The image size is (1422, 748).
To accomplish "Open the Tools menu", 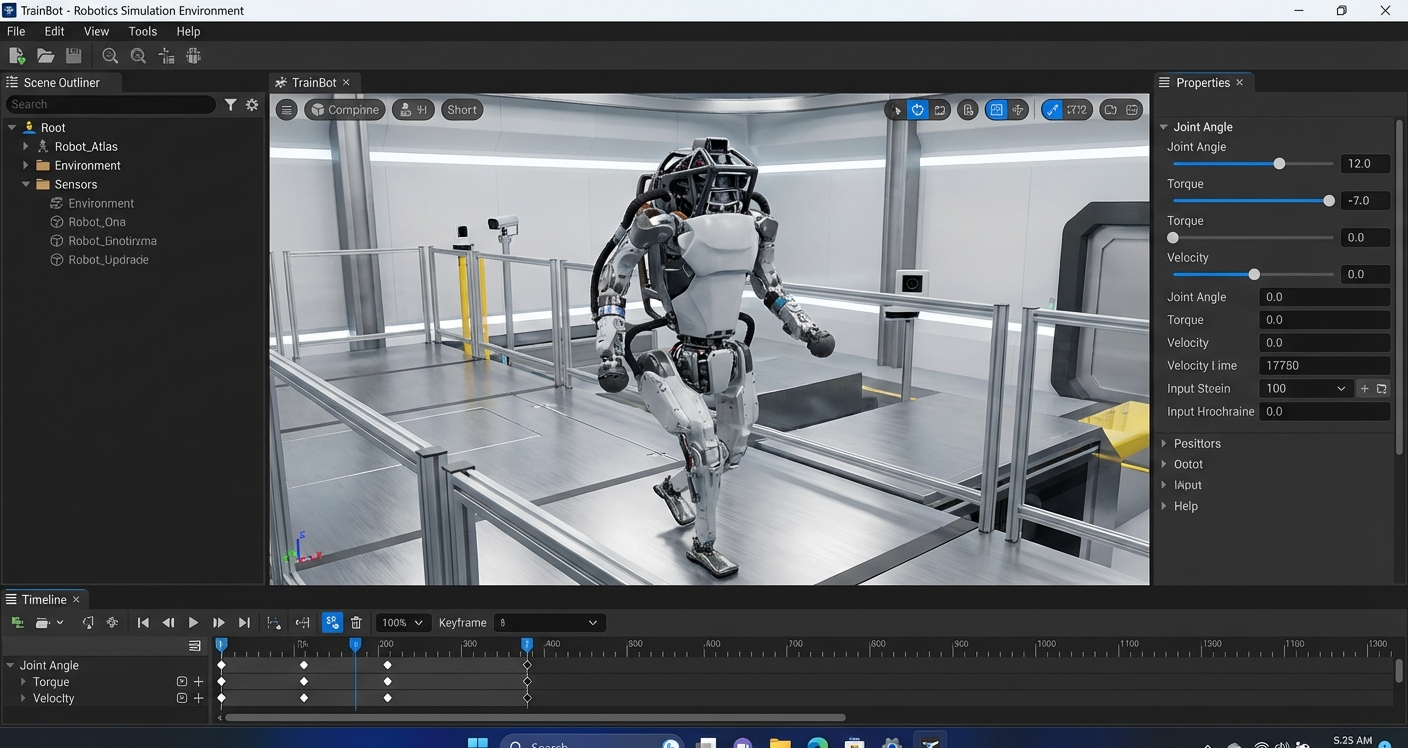I will coord(142,31).
